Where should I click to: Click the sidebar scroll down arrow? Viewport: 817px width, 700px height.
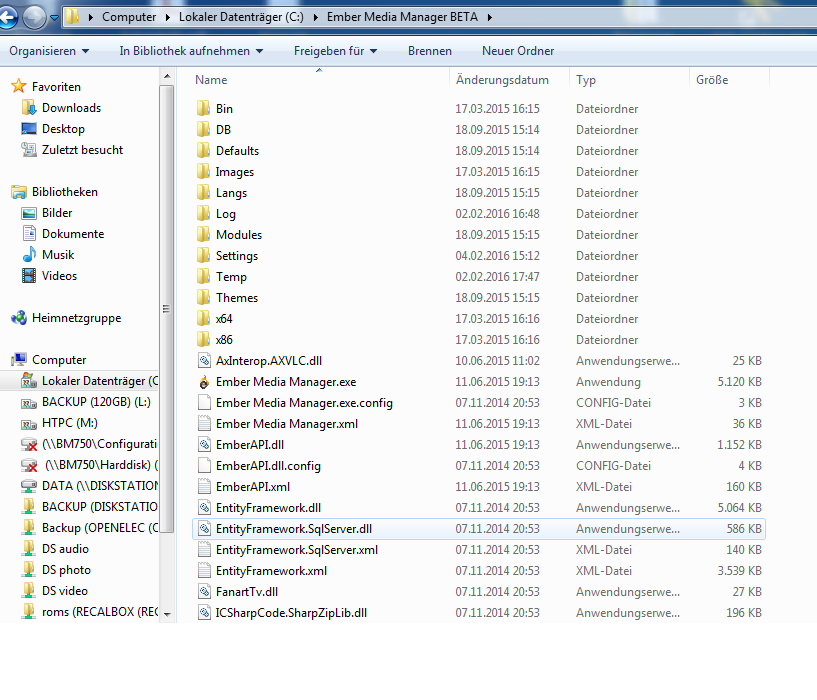167,614
